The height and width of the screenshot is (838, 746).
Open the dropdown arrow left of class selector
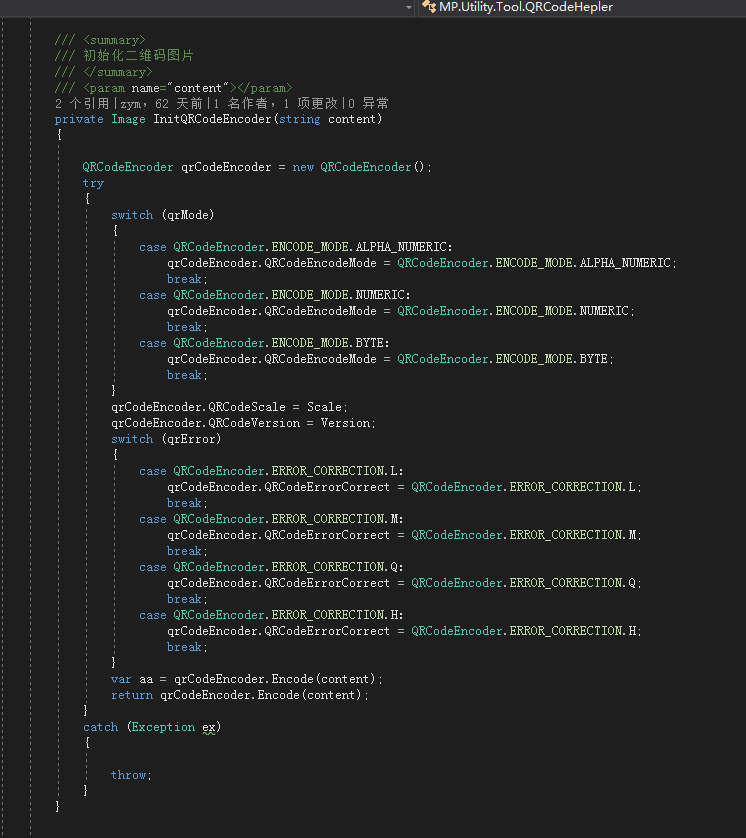[408, 7]
